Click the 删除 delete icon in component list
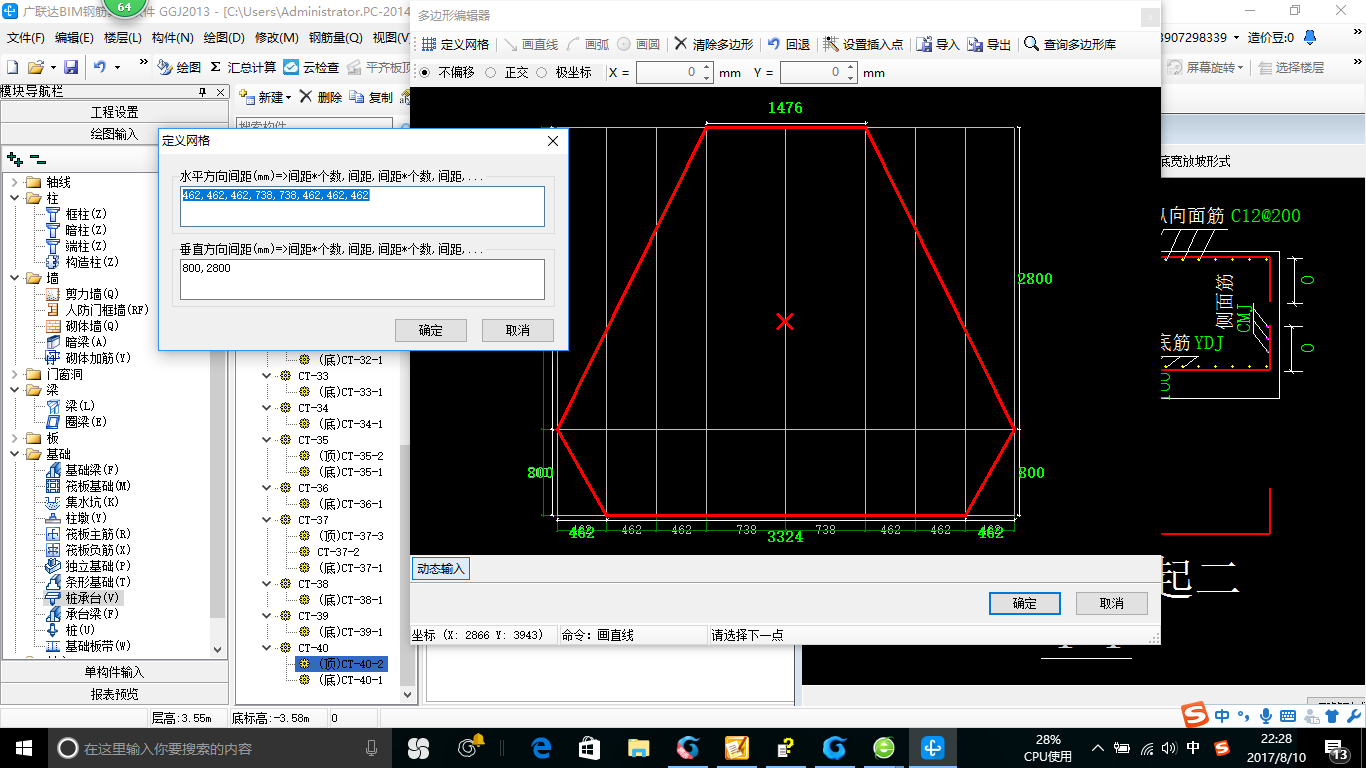Screen dimensions: 1366x768 306,97
